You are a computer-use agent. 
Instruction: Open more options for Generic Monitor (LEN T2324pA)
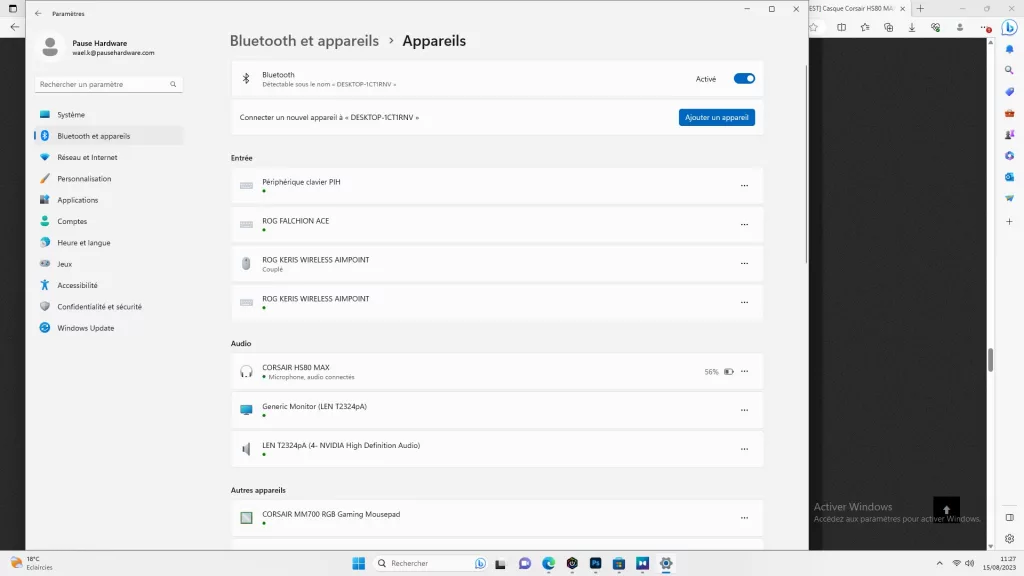click(x=744, y=410)
